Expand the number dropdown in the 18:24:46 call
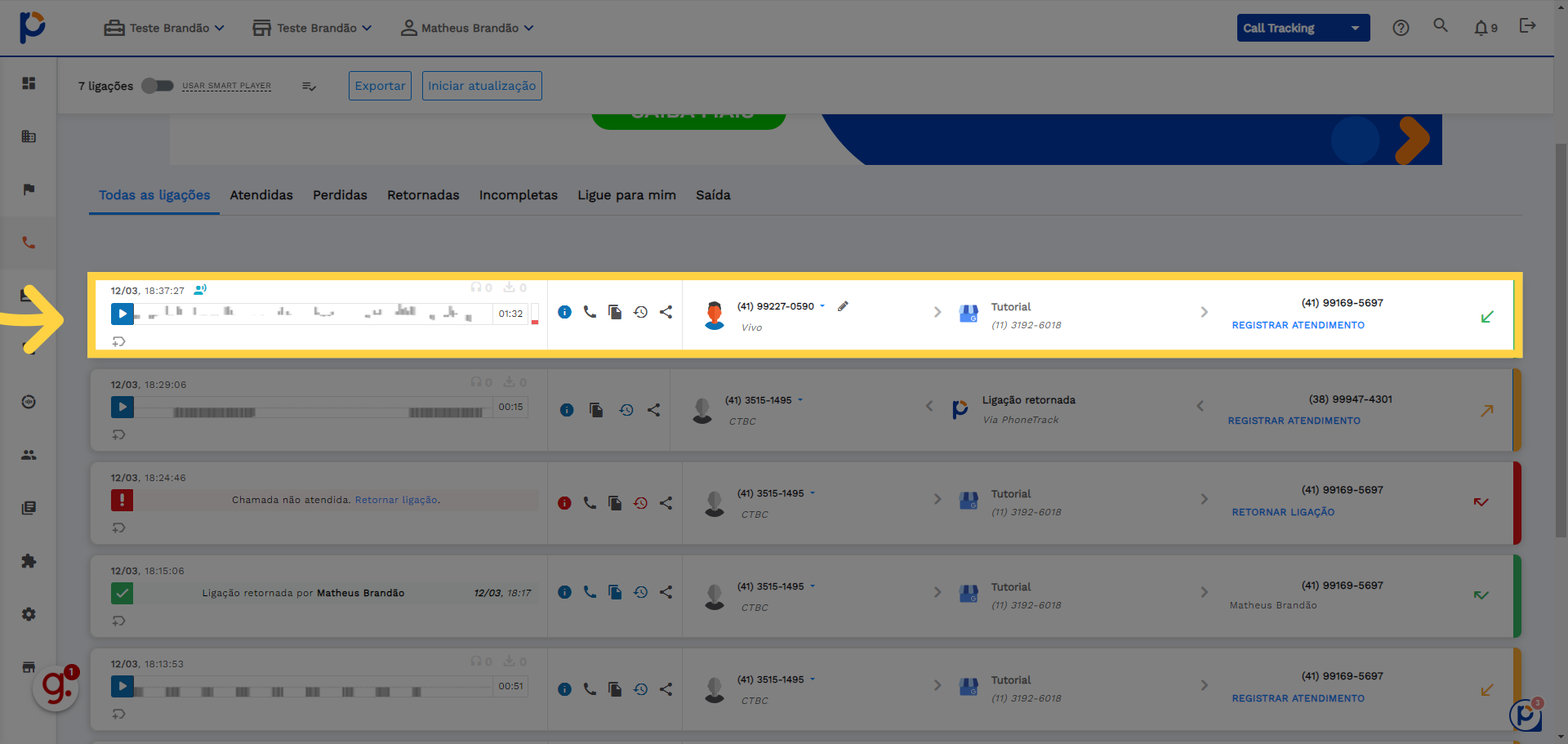 click(x=813, y=493)
